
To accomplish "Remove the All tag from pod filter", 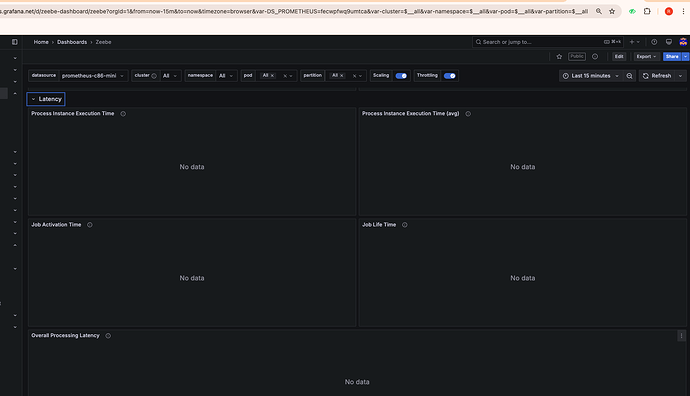I will (272, 76).
